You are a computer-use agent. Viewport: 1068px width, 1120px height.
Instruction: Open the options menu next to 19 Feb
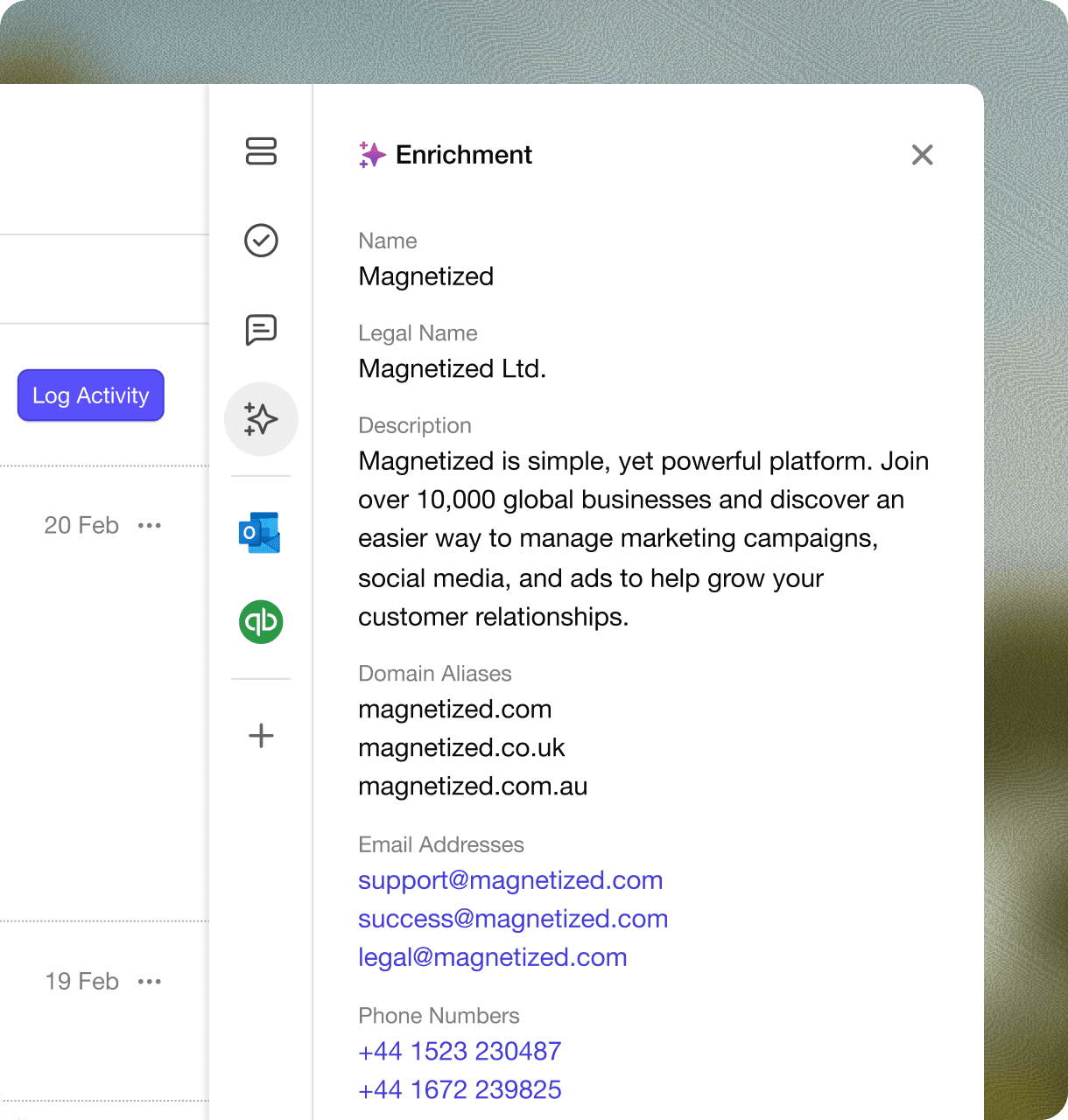click(x=150, y=981)
